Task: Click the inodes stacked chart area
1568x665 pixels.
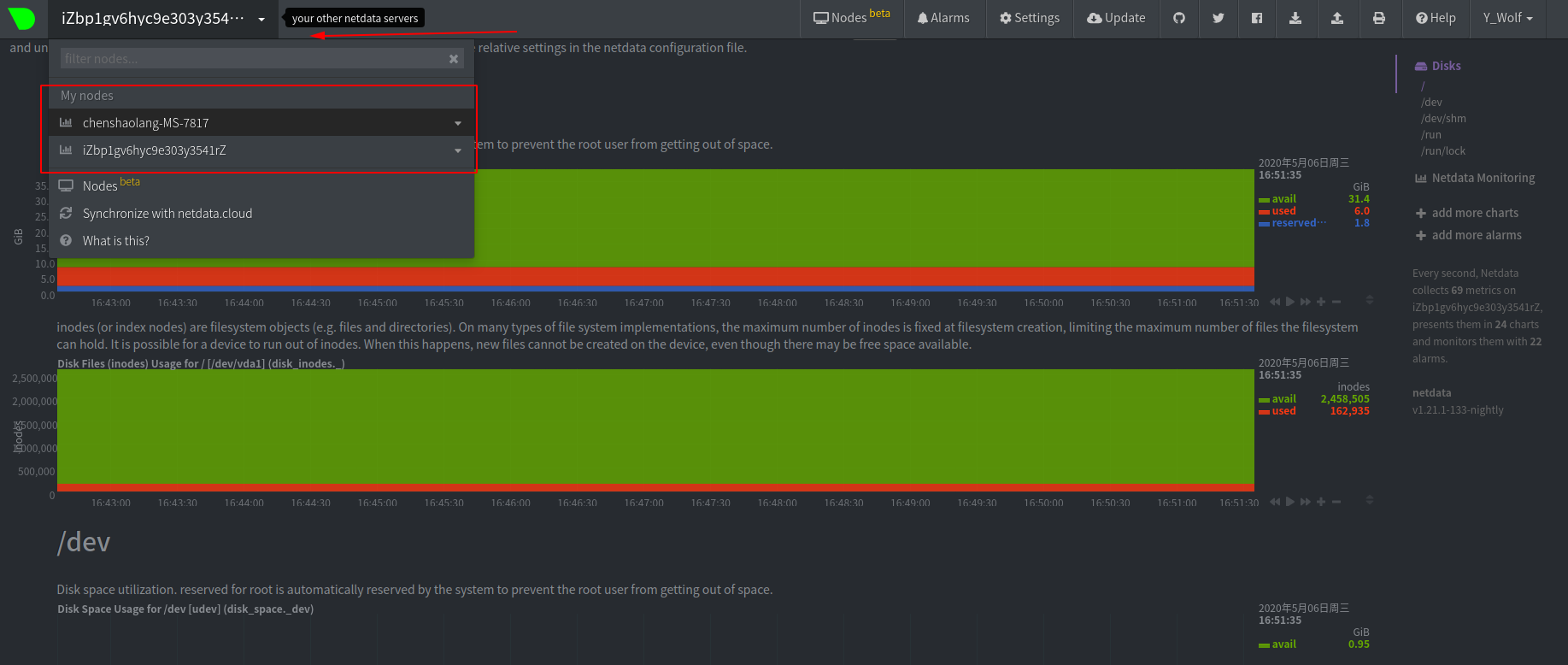Action: coord(655,430)
